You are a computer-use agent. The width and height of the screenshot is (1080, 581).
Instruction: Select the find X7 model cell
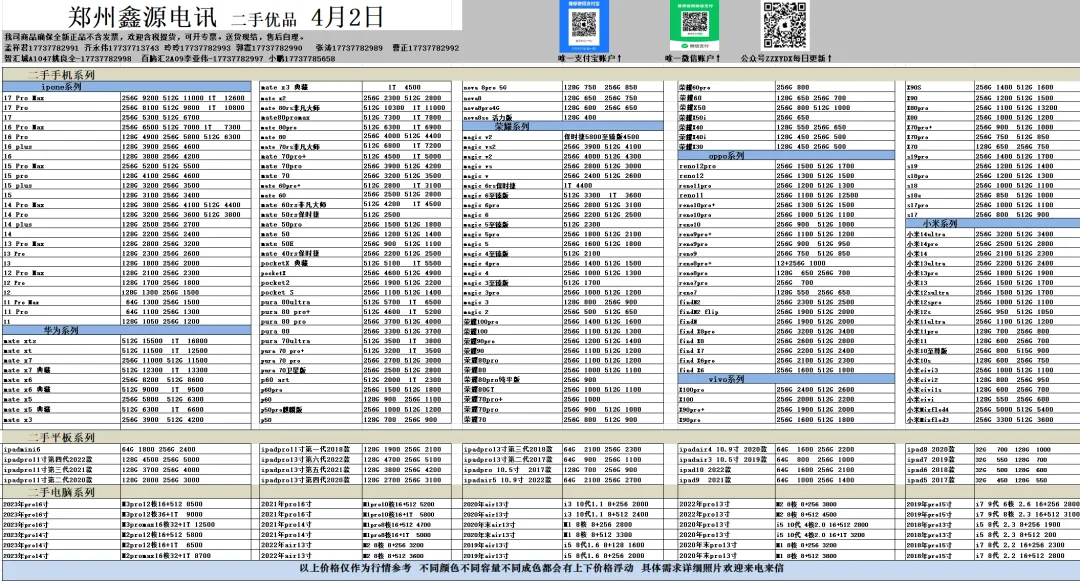[727, 350]
